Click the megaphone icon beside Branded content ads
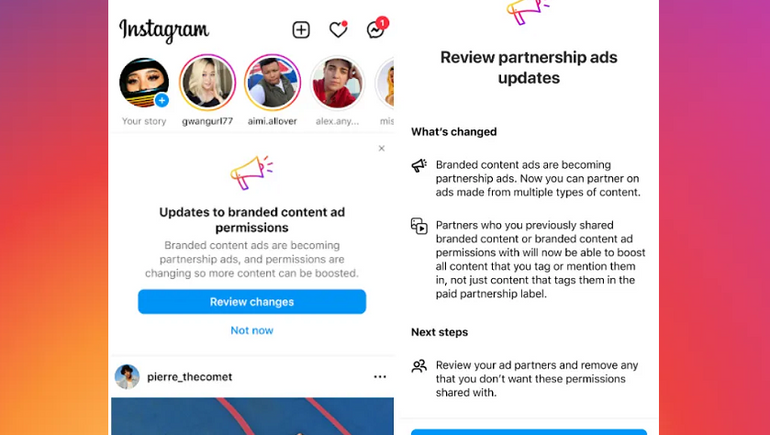This screenshot has width=770, height=435. 419,165
